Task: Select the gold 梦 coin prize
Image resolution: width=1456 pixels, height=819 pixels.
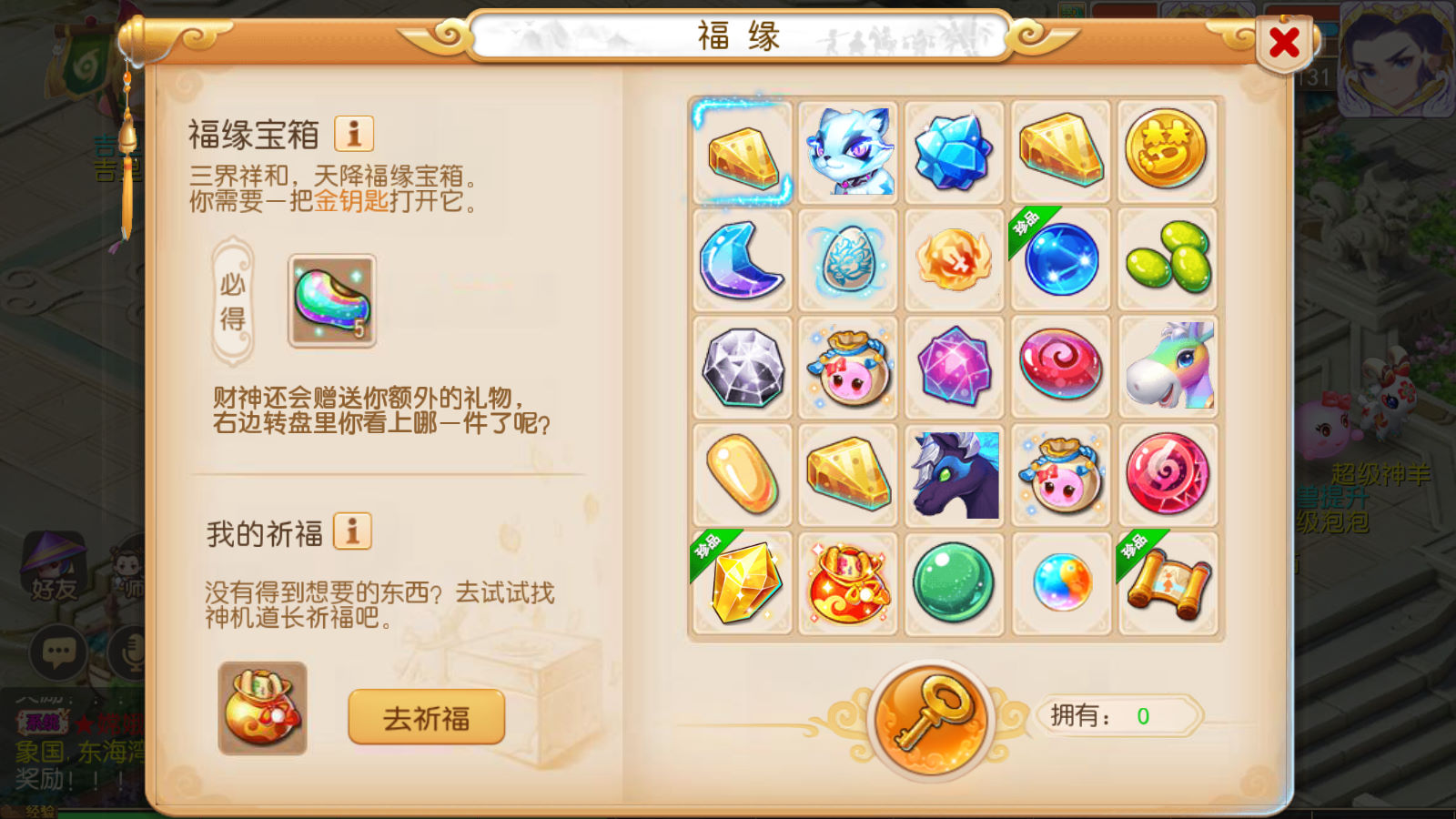Action: tap(1168, 151)
